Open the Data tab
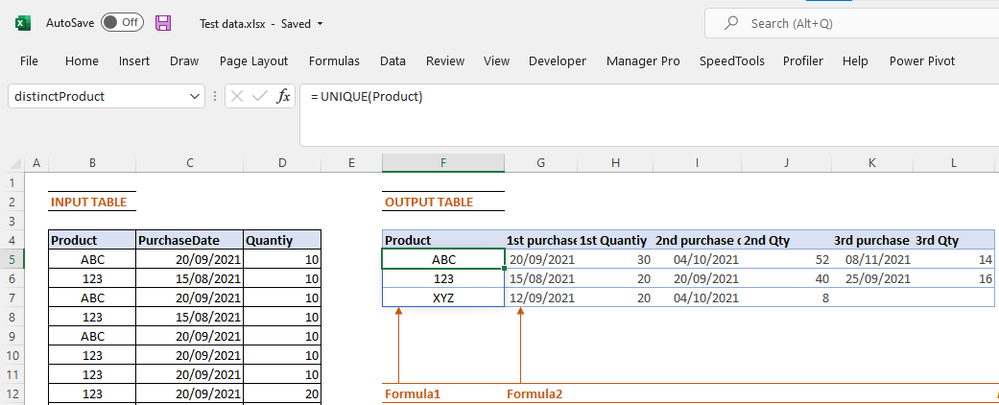 click(x=392, y=61)
